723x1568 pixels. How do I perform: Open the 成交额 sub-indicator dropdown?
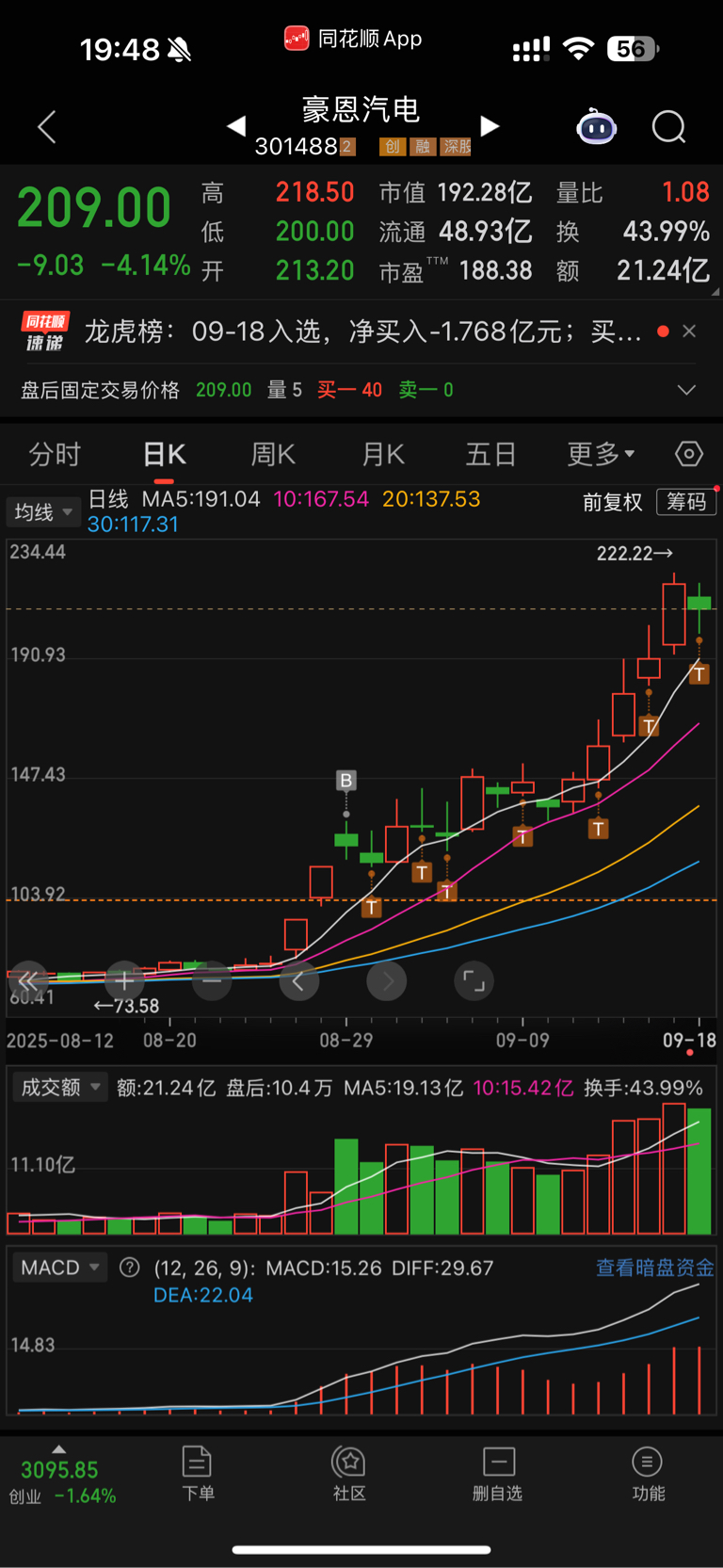[x=60, y=1088]
